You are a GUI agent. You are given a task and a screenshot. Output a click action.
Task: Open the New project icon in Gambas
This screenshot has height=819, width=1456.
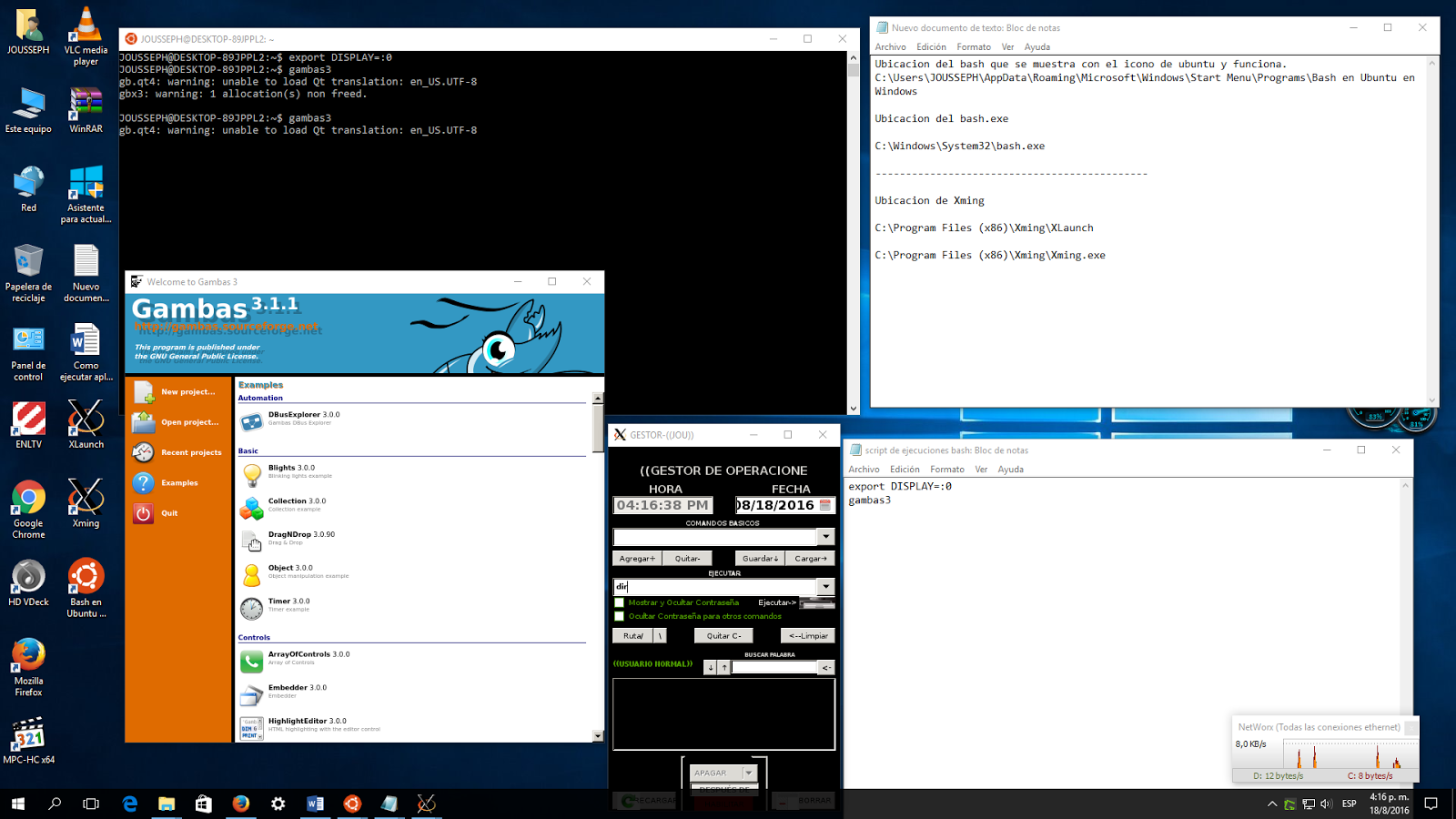144,392
